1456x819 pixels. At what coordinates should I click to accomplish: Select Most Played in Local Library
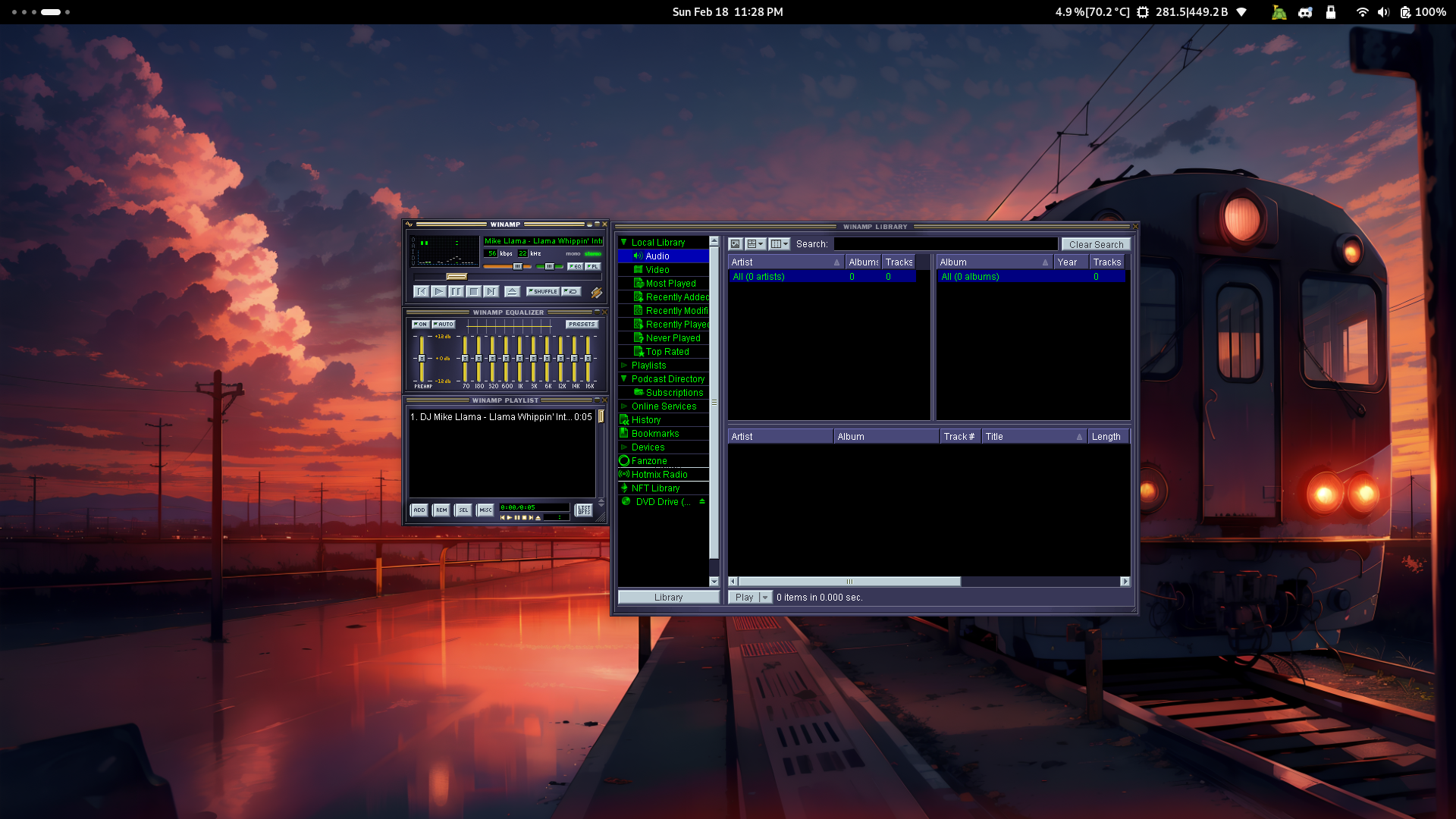(670, 284)
